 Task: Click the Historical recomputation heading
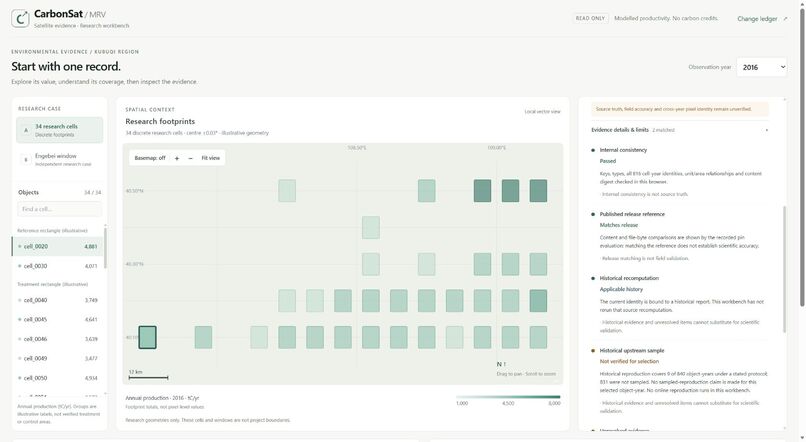pyautogui.click(x=629, y=278)
